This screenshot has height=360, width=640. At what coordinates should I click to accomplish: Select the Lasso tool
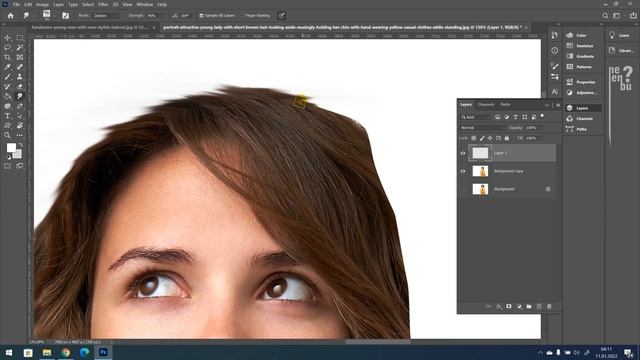tap(7, 47)
